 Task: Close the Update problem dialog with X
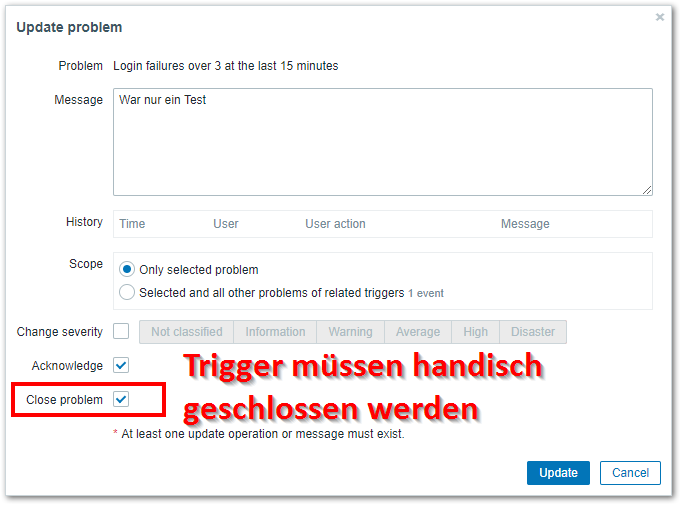[660, 17]
